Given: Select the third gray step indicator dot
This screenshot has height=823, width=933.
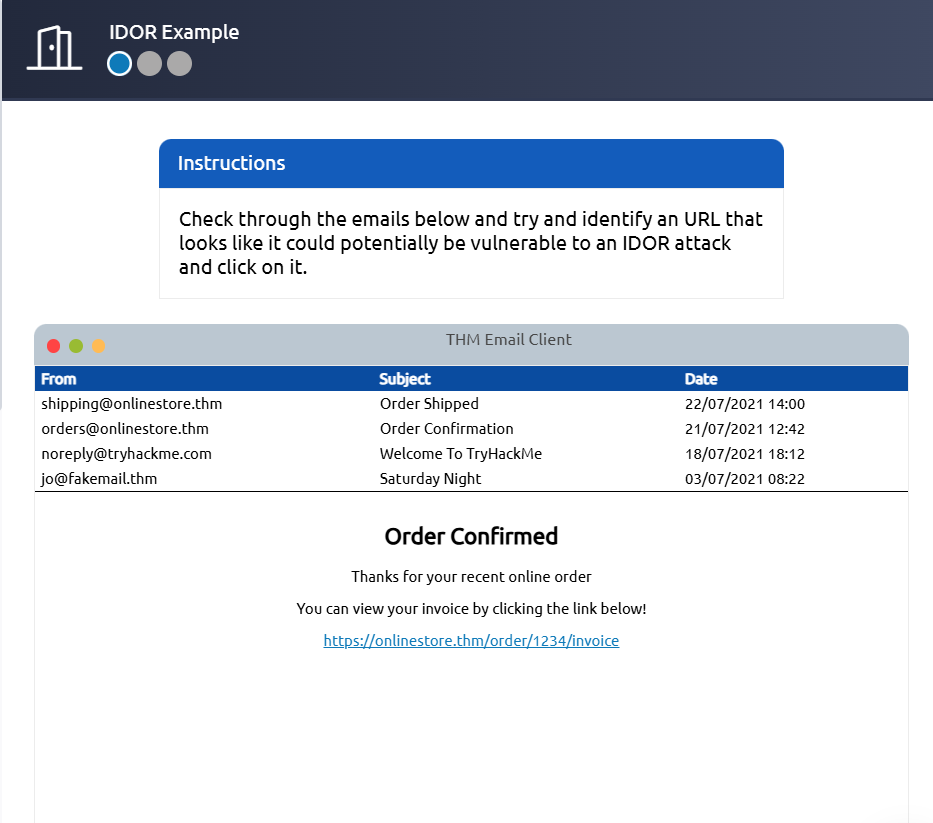Looking at the screenshot, I should (x=179, y=64).
